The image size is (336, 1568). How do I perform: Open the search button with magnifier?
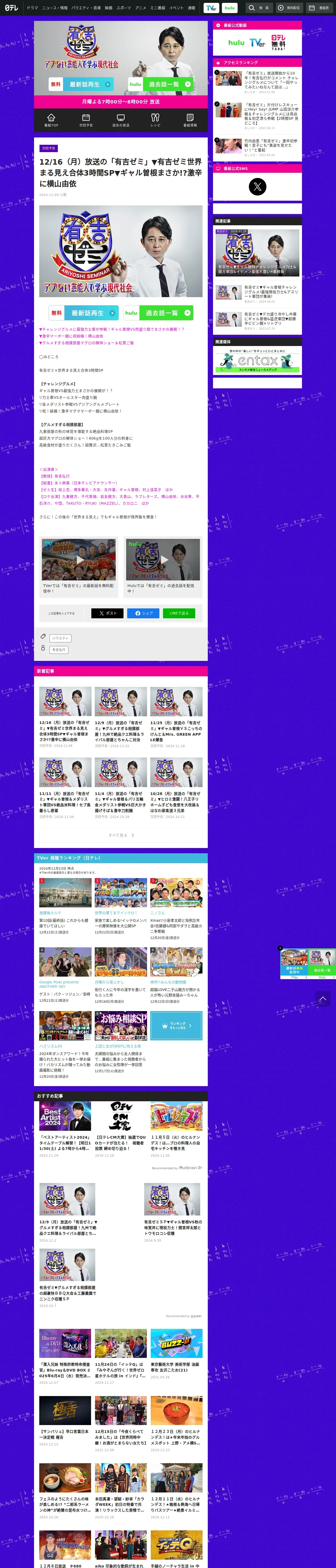[x=259, y=8]
